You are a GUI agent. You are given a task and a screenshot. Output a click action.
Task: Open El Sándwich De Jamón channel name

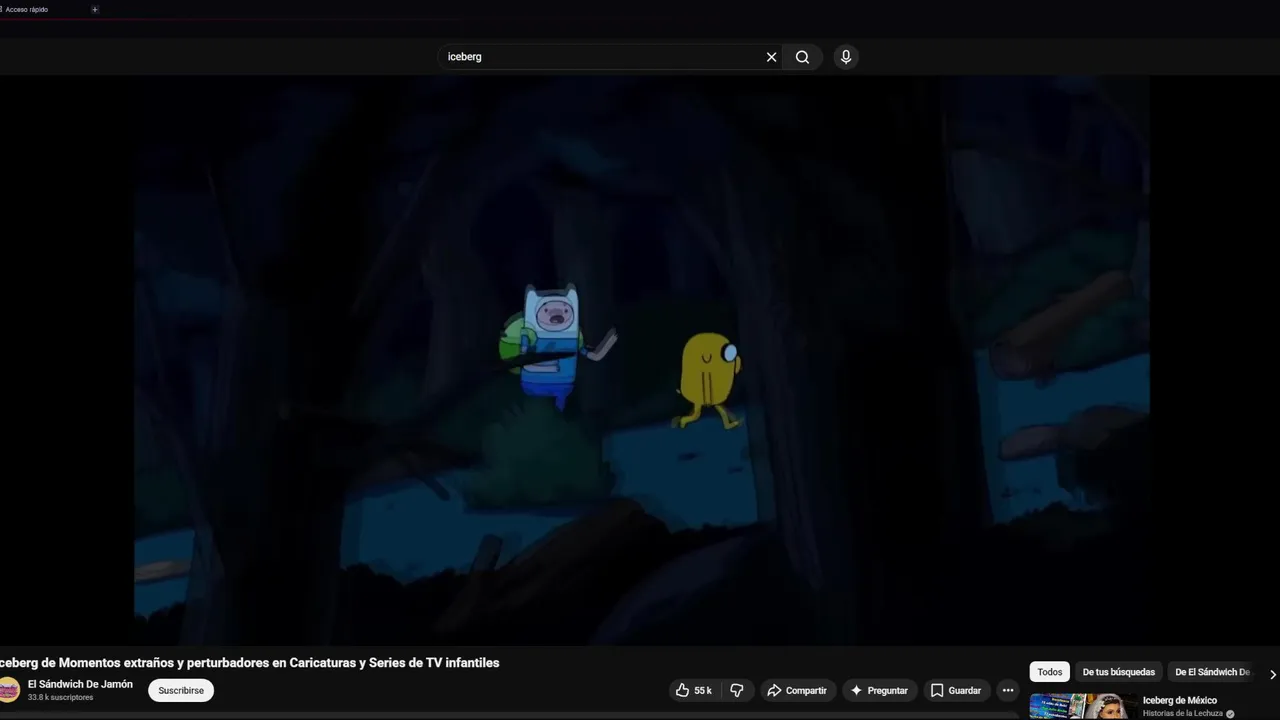click(x=80, y=684)
